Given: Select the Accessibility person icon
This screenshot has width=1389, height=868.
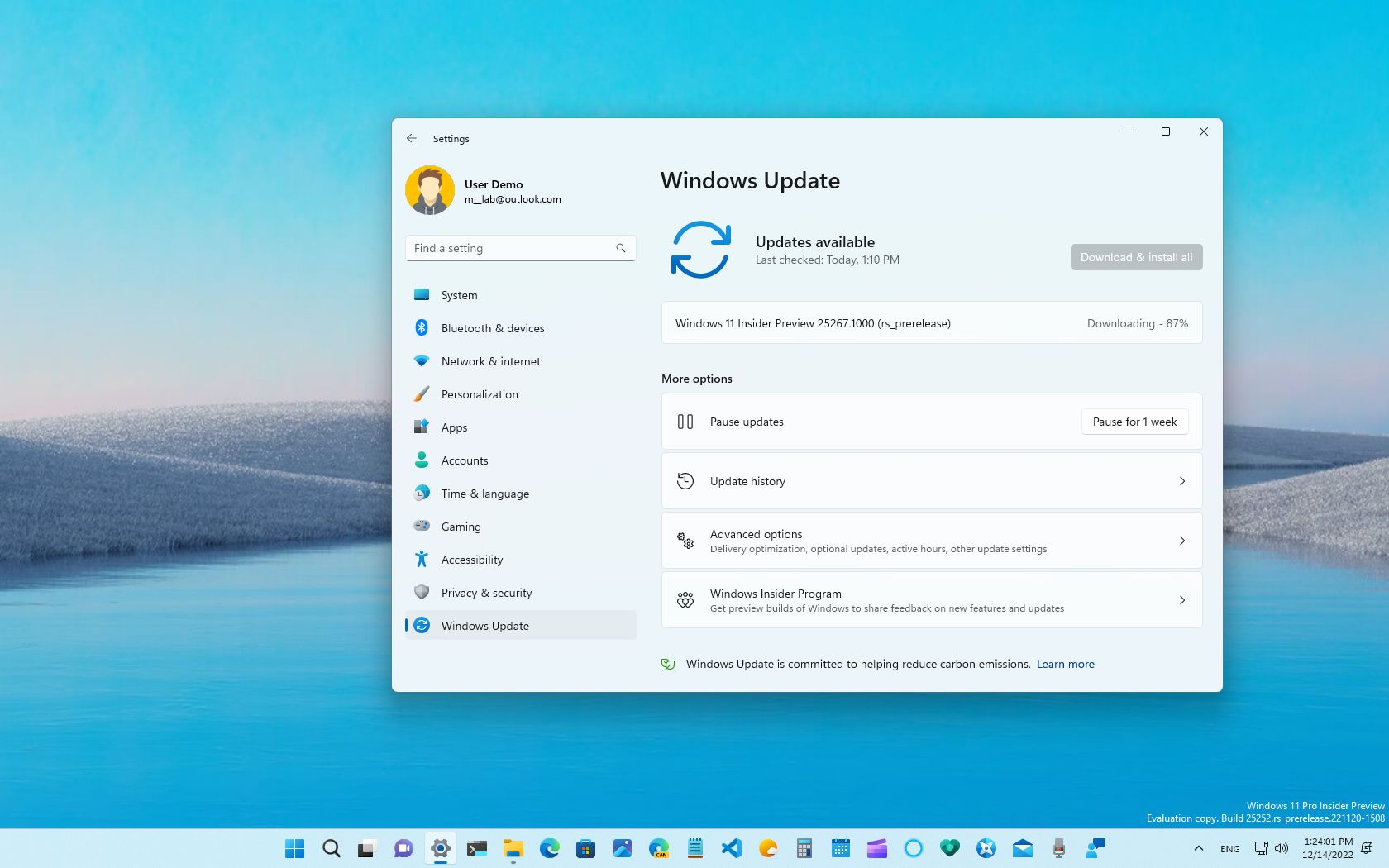Looking at the screenshot, I should click(422, 560).
